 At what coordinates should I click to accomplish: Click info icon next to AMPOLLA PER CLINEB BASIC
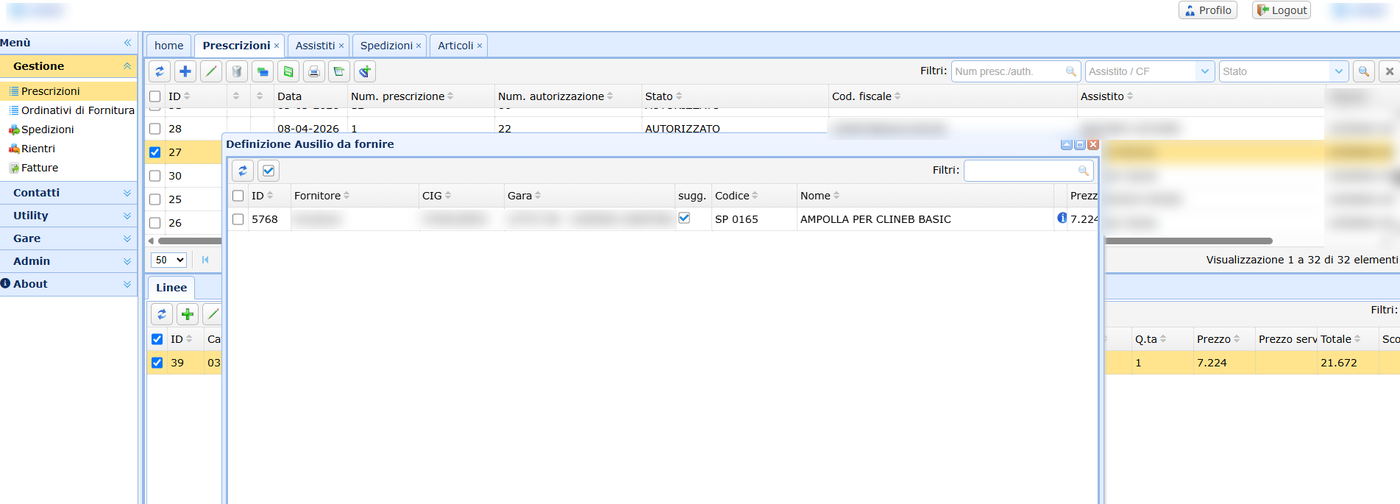point(1062,218)
